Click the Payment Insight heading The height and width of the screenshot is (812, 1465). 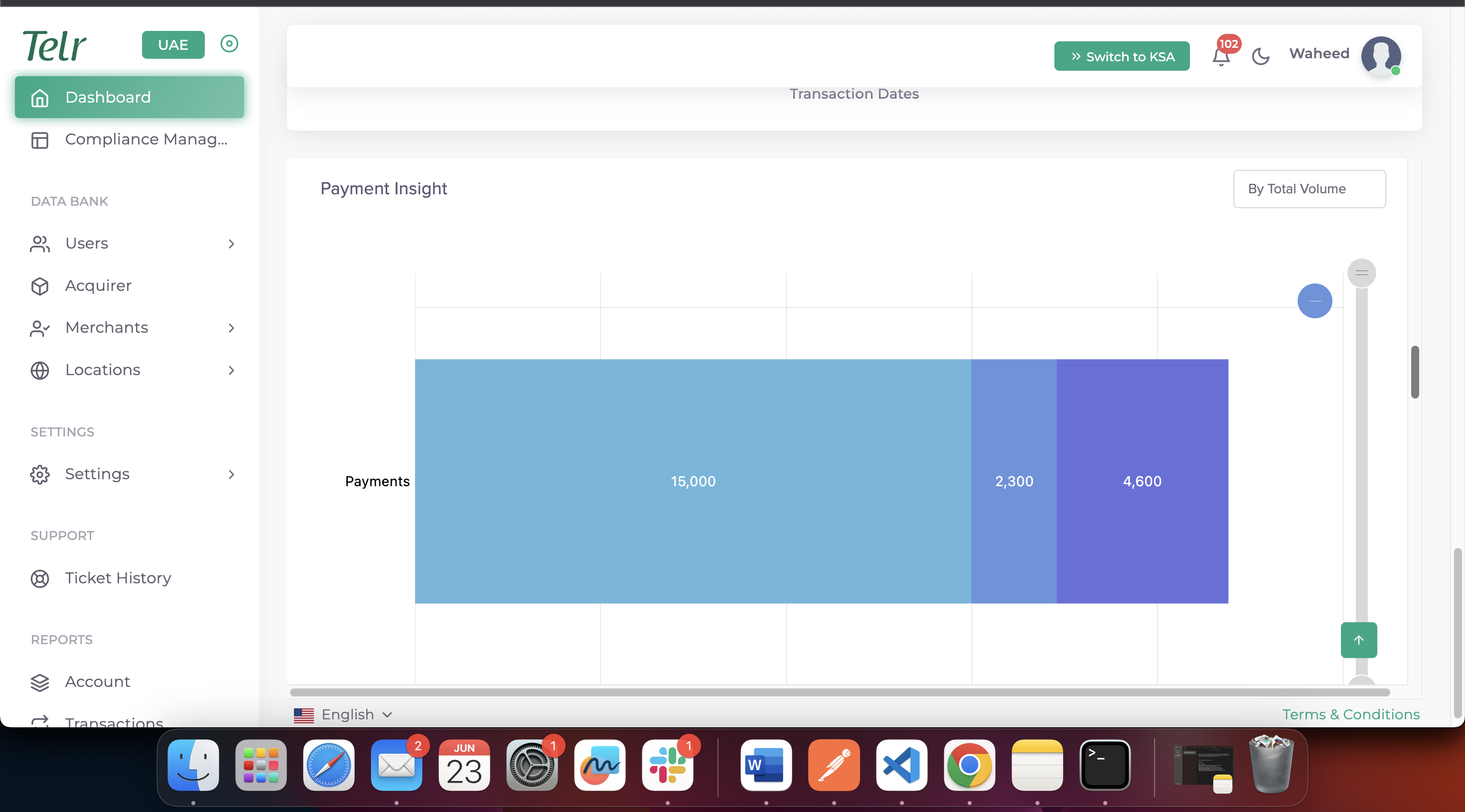(384, 188)
